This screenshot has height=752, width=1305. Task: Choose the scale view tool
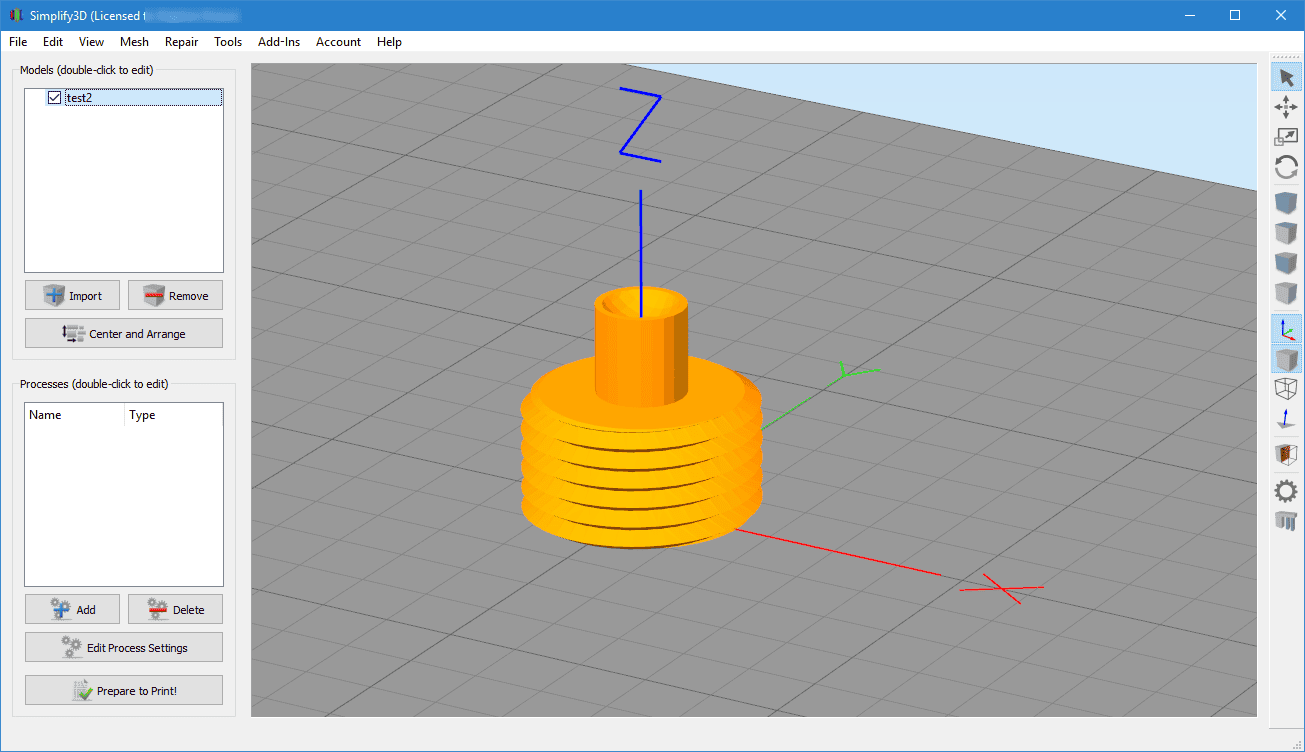pos(1286,138)
